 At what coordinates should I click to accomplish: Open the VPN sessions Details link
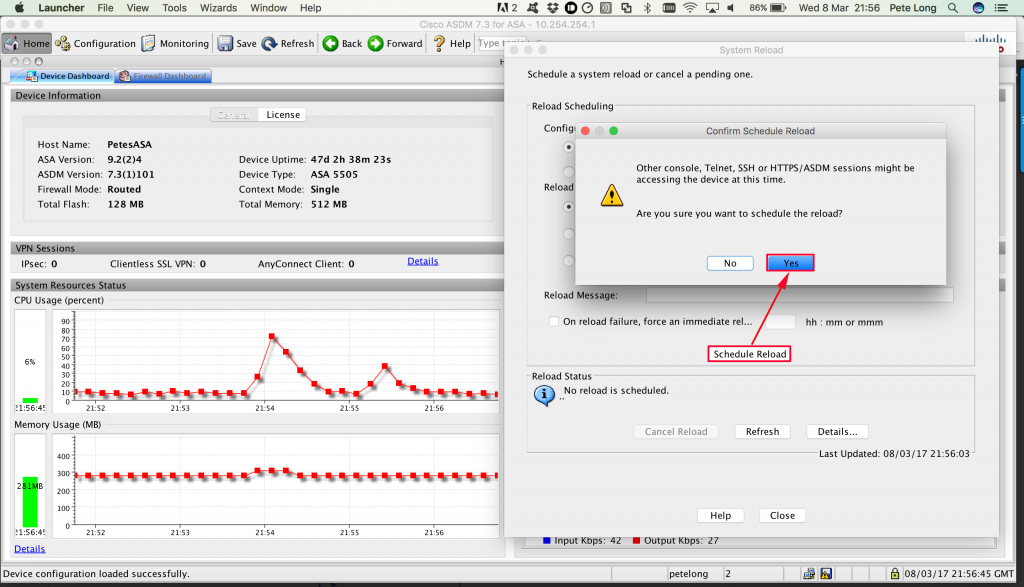point(422,261)
